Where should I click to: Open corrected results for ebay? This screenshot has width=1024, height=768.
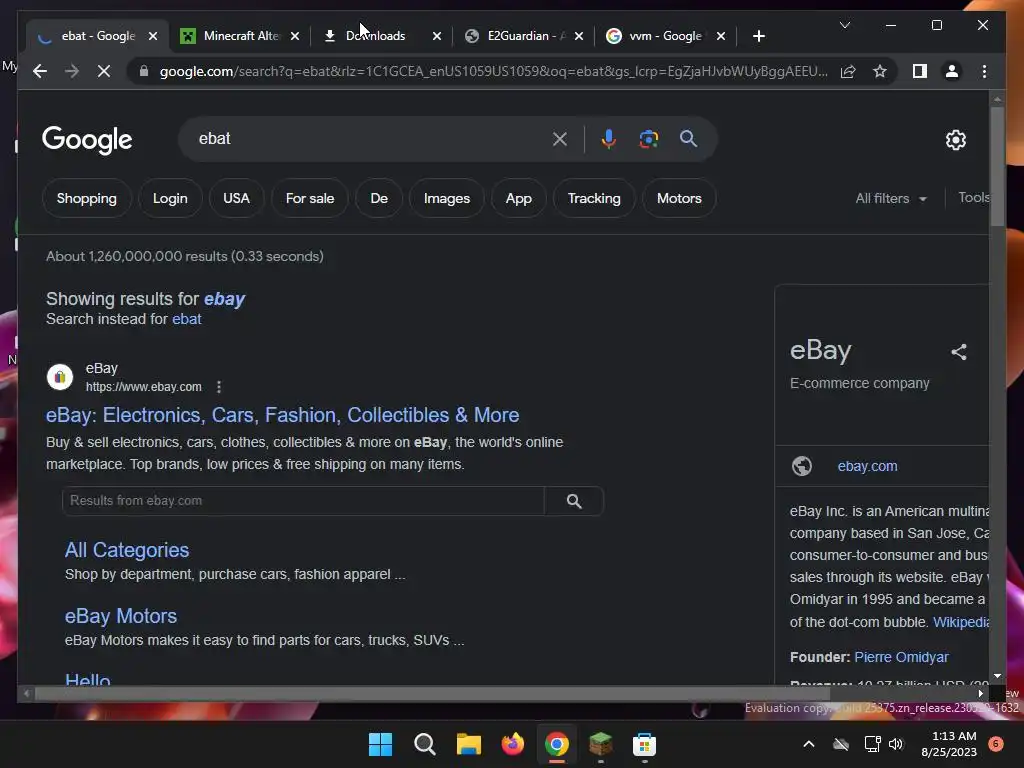click(224, 299)
